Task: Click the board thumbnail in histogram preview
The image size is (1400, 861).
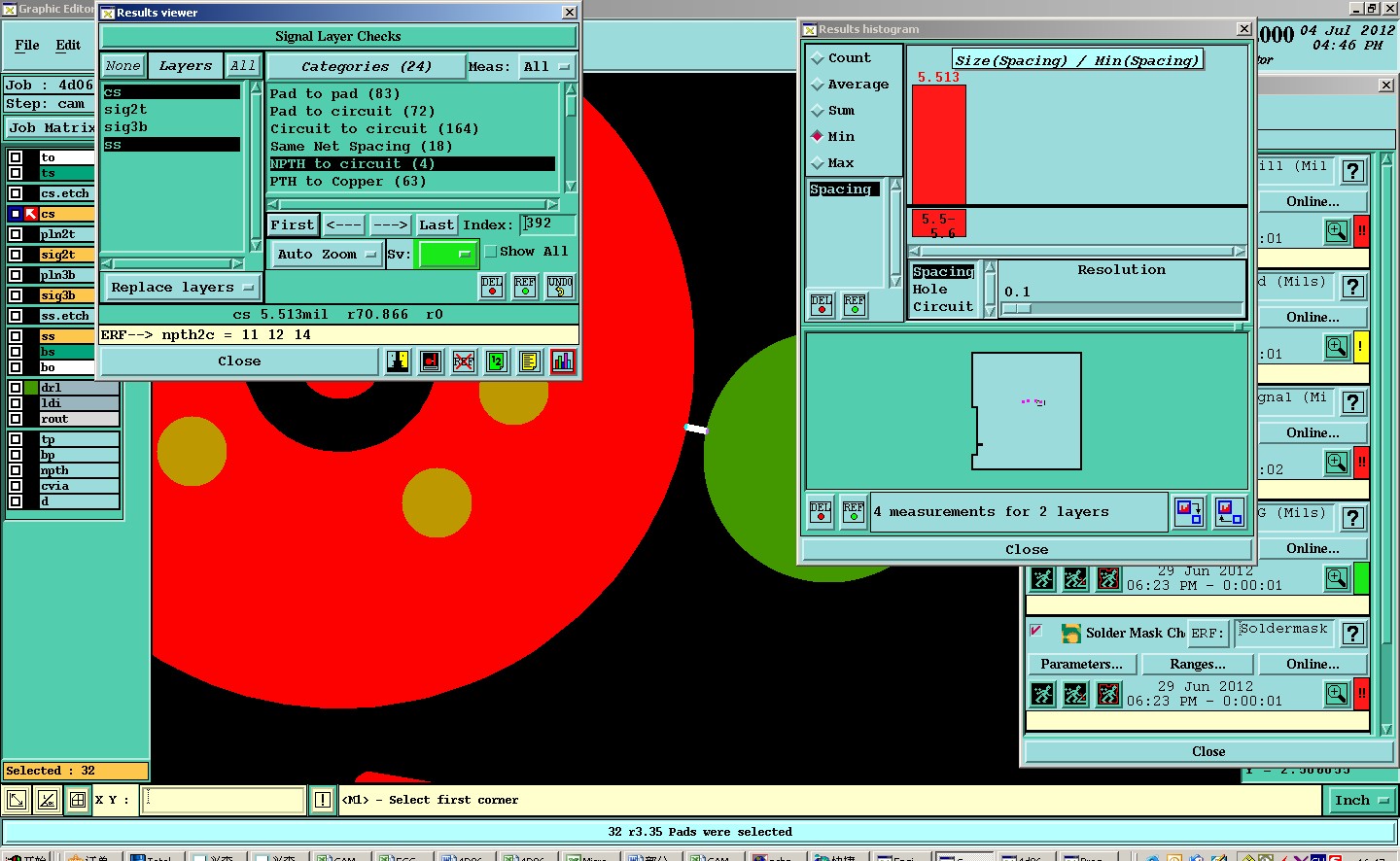Action: 1027,412
